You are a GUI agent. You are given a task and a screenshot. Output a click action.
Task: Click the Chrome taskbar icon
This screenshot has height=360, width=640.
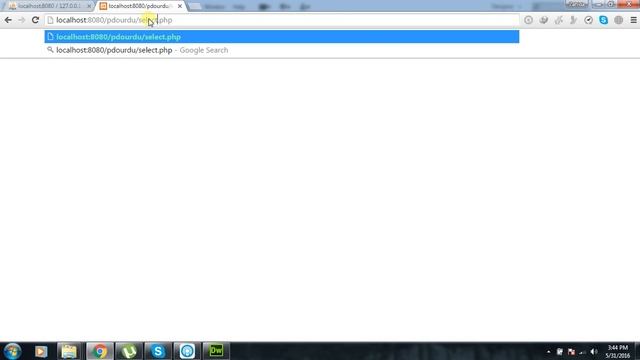[x=99, y=351]
